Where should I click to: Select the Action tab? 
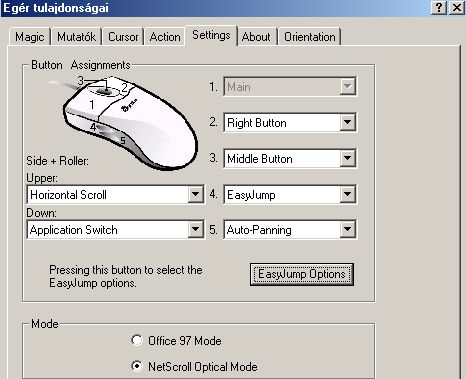coord(165,37)
